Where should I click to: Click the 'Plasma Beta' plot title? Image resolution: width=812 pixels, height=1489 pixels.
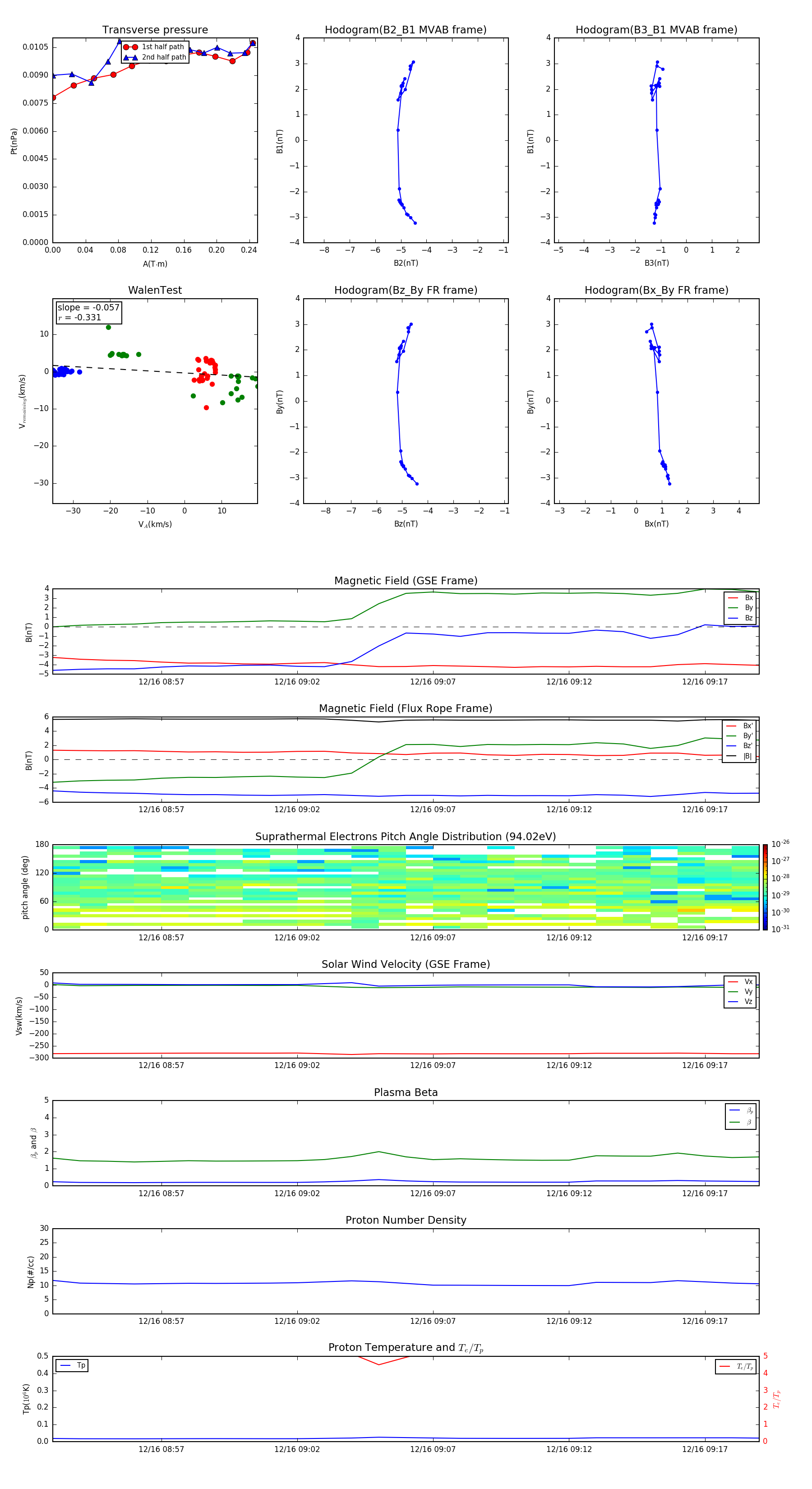406,1092
